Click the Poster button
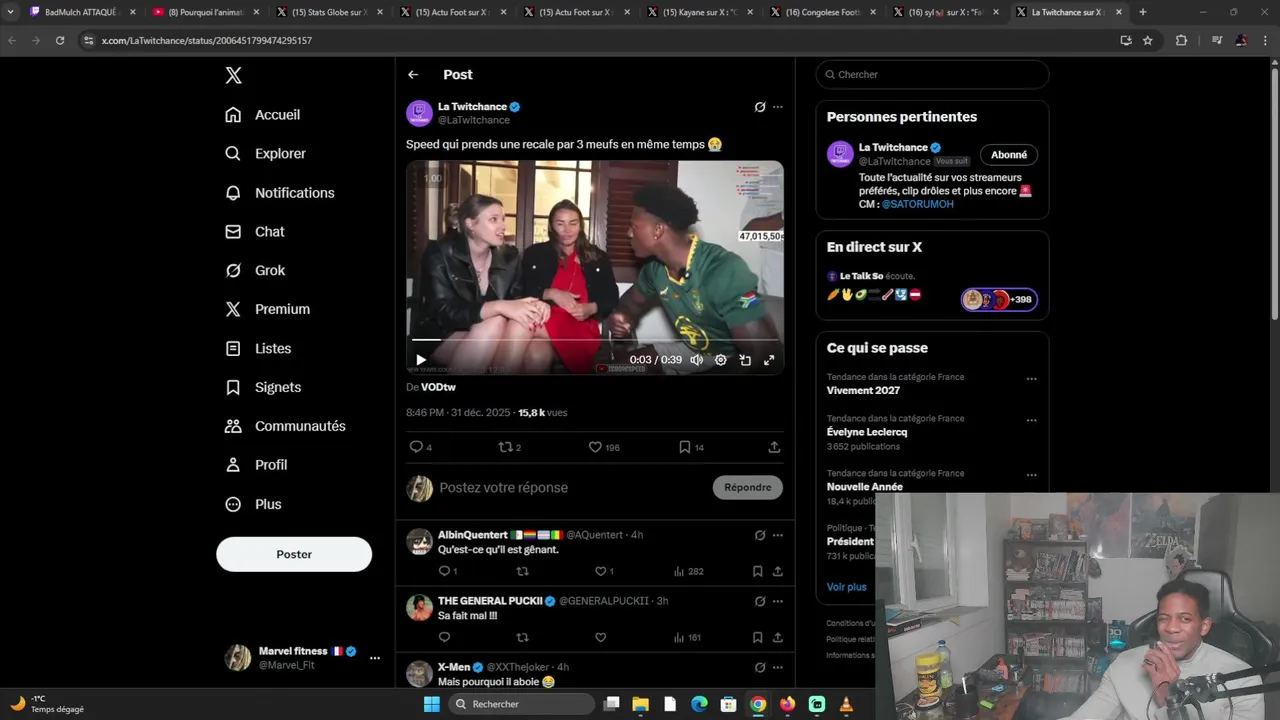 click(x=294, y=554)
